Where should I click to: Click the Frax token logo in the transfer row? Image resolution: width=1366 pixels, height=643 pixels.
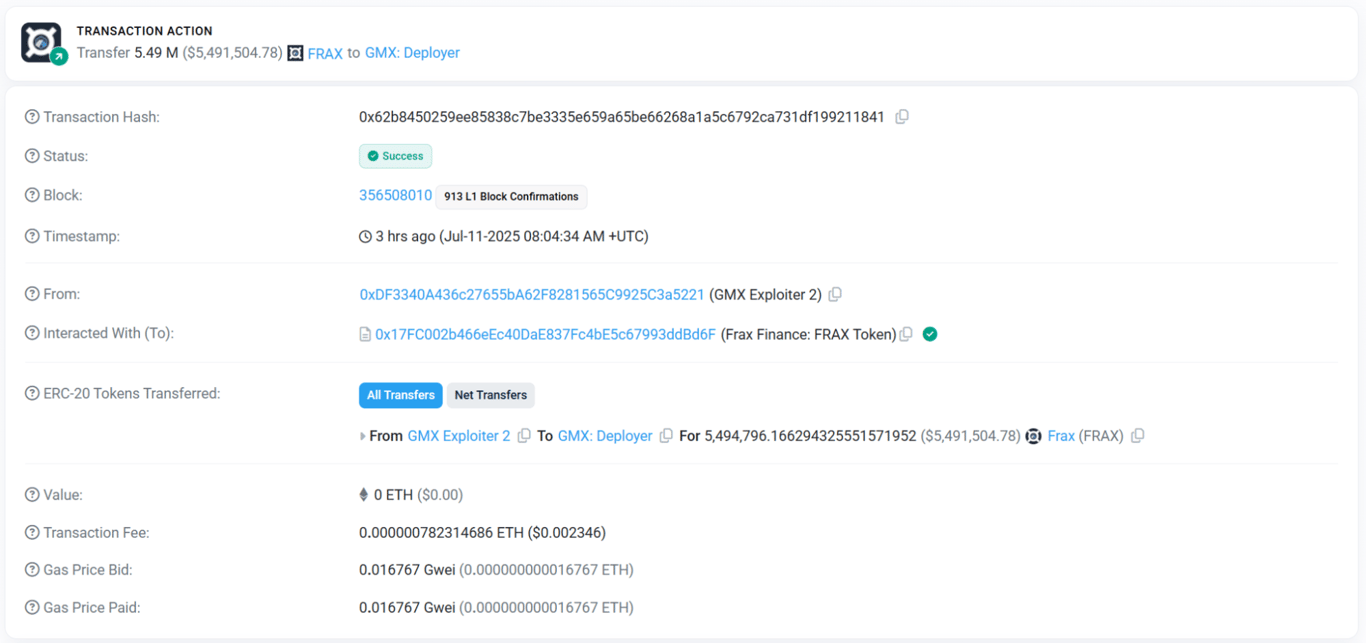1033,435
